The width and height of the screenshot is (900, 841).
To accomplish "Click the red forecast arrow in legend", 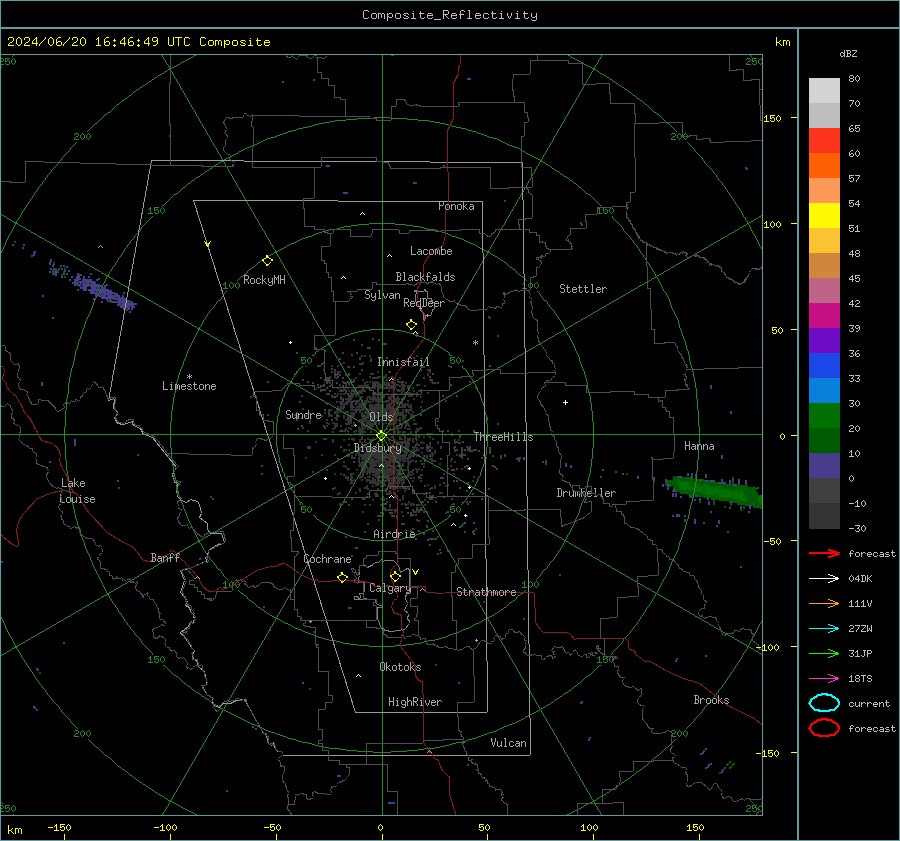I will tap(824, 553).
